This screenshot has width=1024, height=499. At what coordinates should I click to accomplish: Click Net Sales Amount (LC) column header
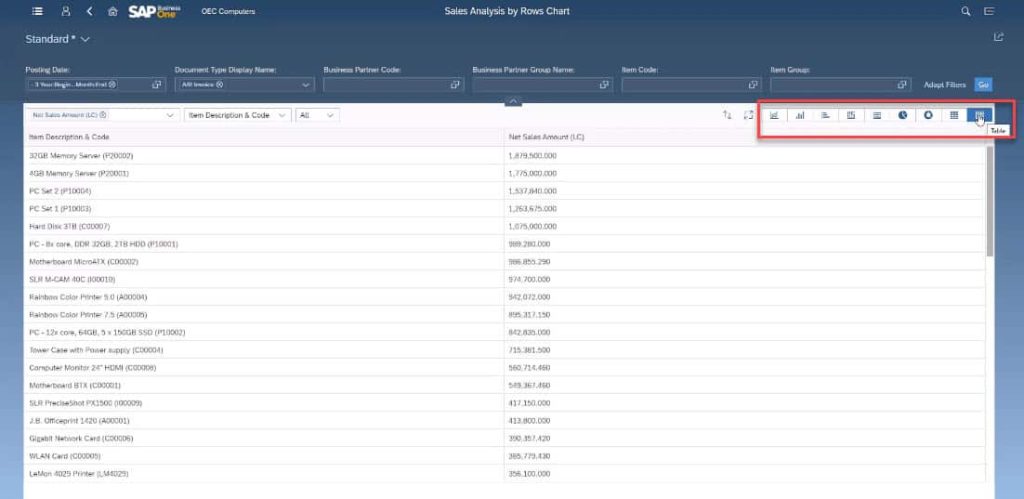click(x=744, y=137)
